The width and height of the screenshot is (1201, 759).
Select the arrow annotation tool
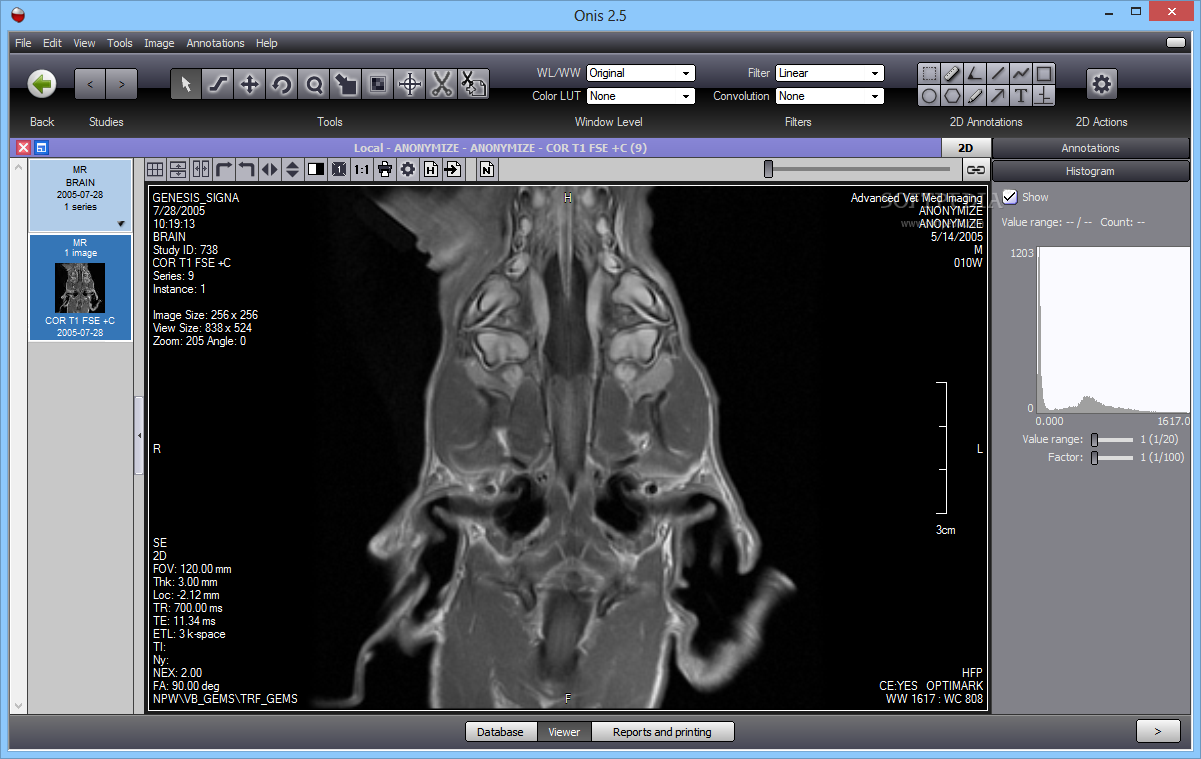pos(998,96)
